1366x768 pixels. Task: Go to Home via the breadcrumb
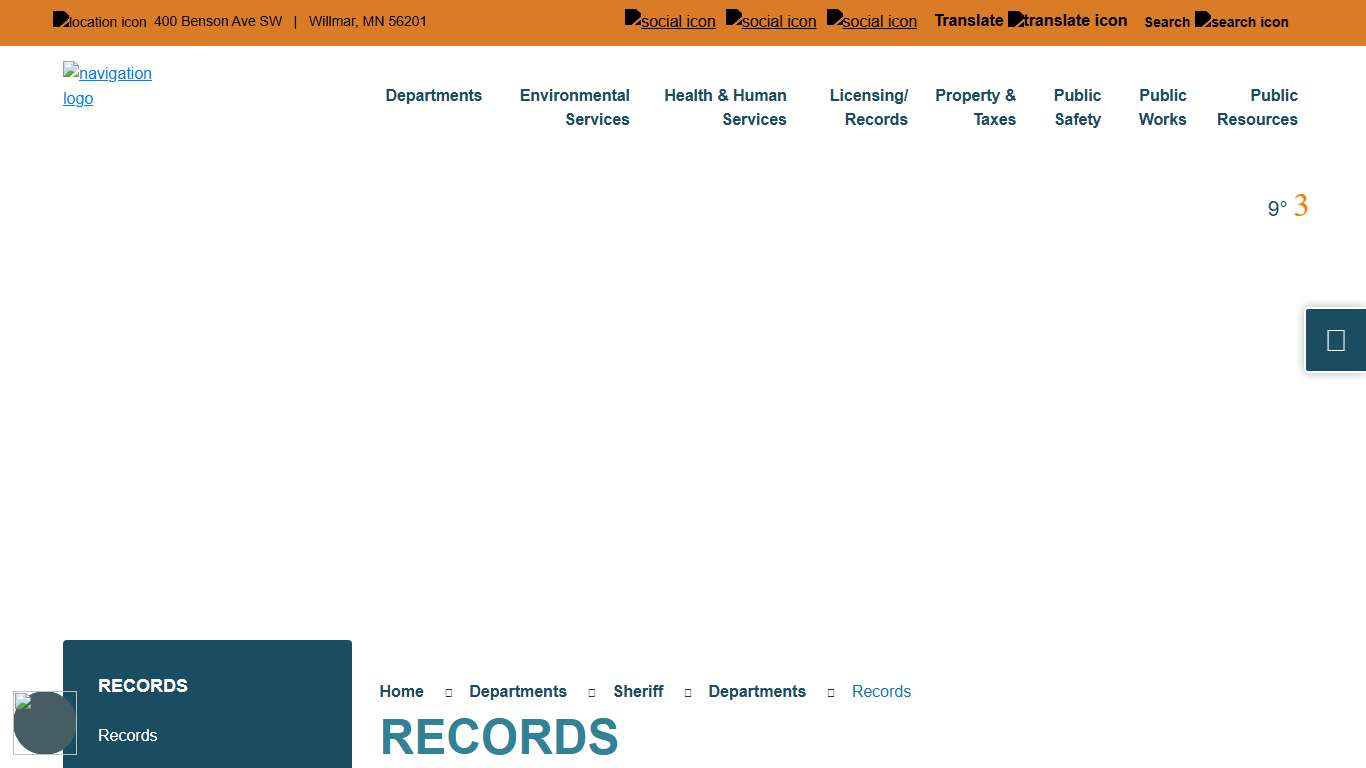point(401,691)
